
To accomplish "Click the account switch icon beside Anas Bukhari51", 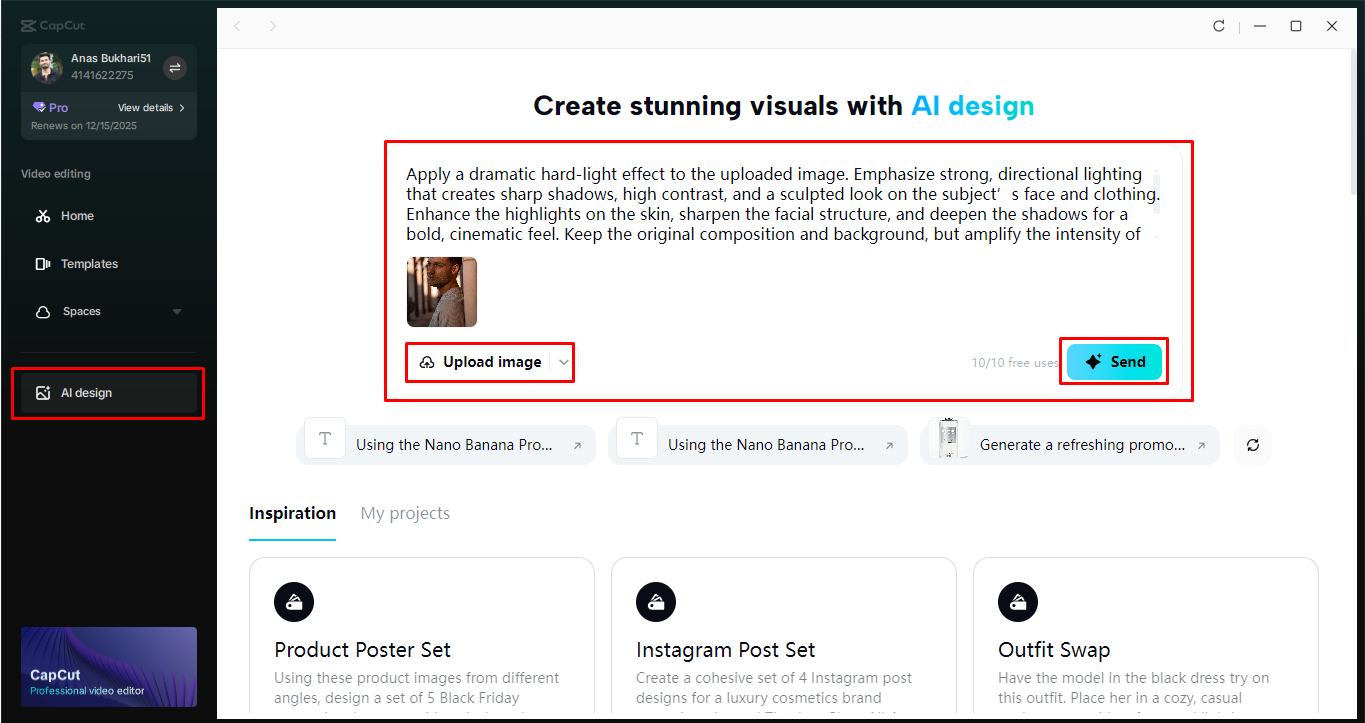I will 176,67.
